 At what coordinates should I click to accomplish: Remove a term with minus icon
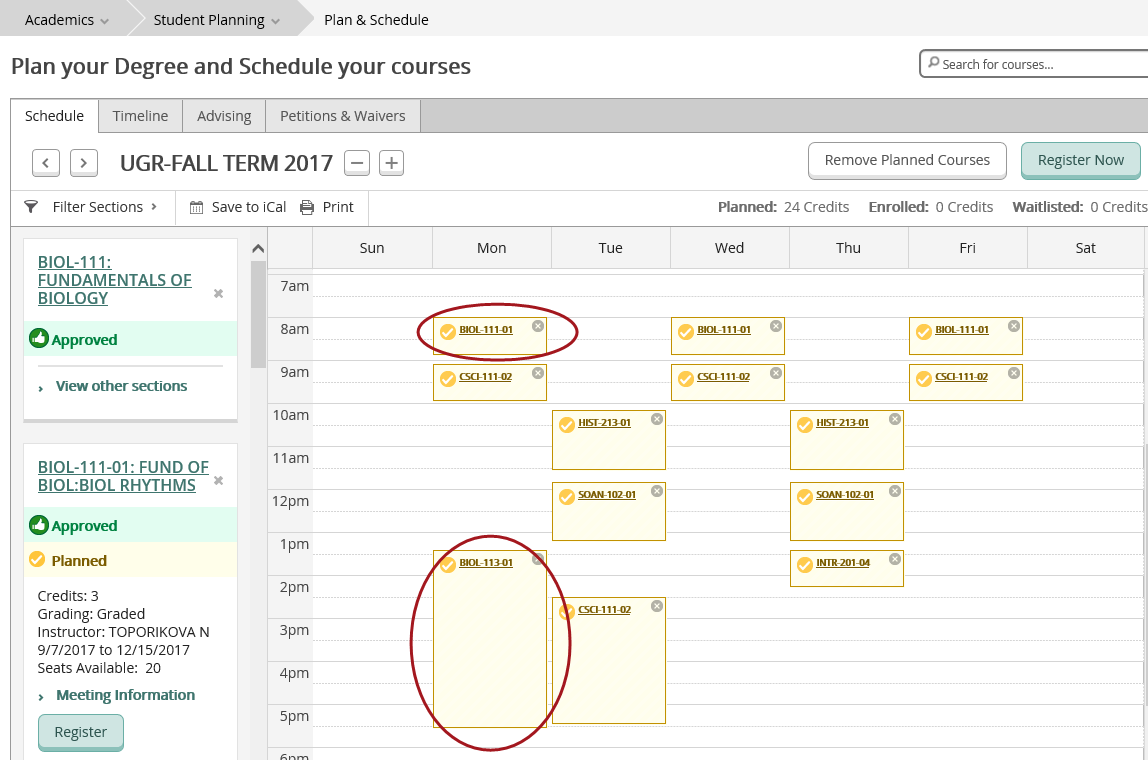pyautogui.click(x=357, y=163)
